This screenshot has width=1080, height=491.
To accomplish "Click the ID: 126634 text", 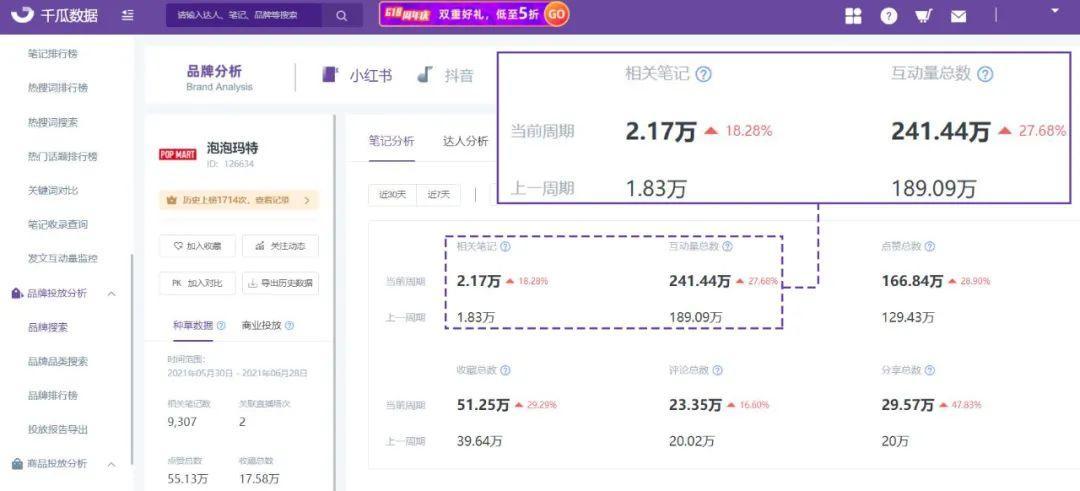I will click(x=231, y=164).
